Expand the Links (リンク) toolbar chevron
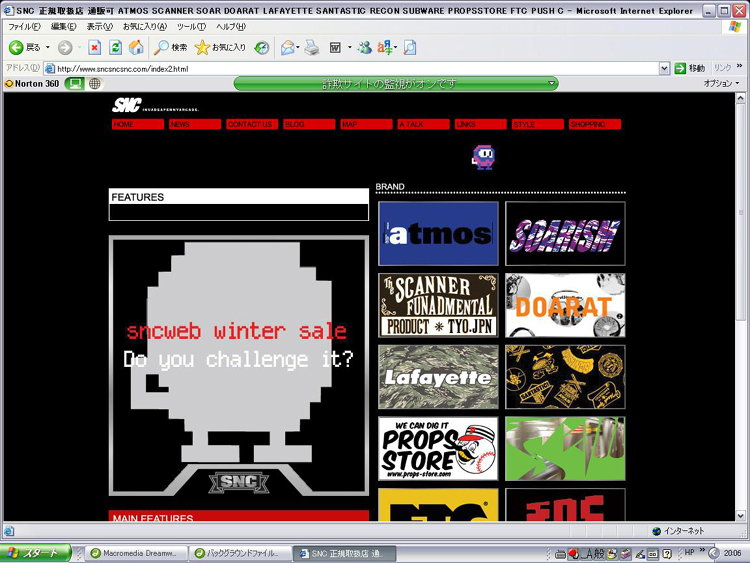750x563 pixels. click(x=739, y=66)
